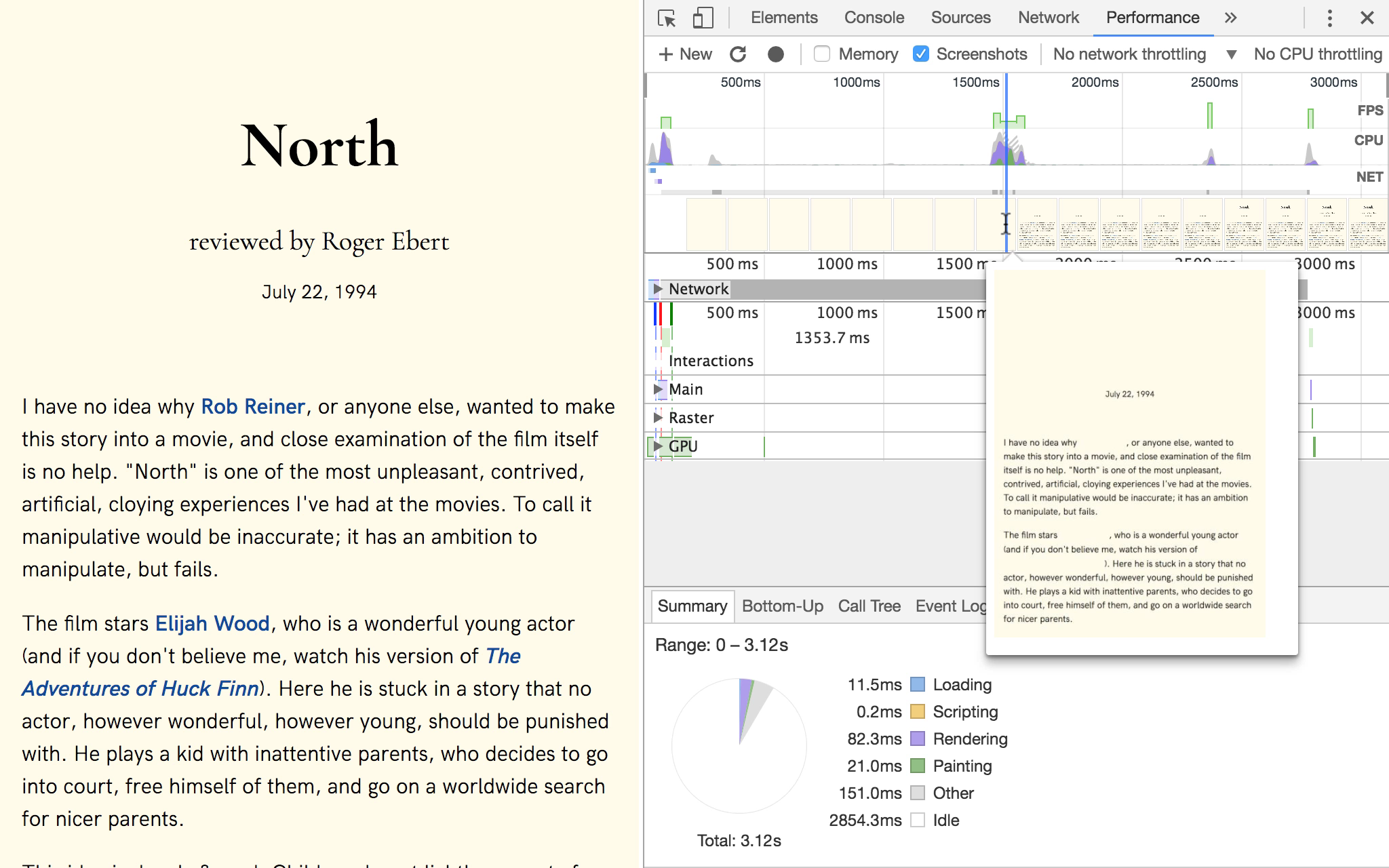Uncheck the Screenshots checkbox

tap(920, 54)
